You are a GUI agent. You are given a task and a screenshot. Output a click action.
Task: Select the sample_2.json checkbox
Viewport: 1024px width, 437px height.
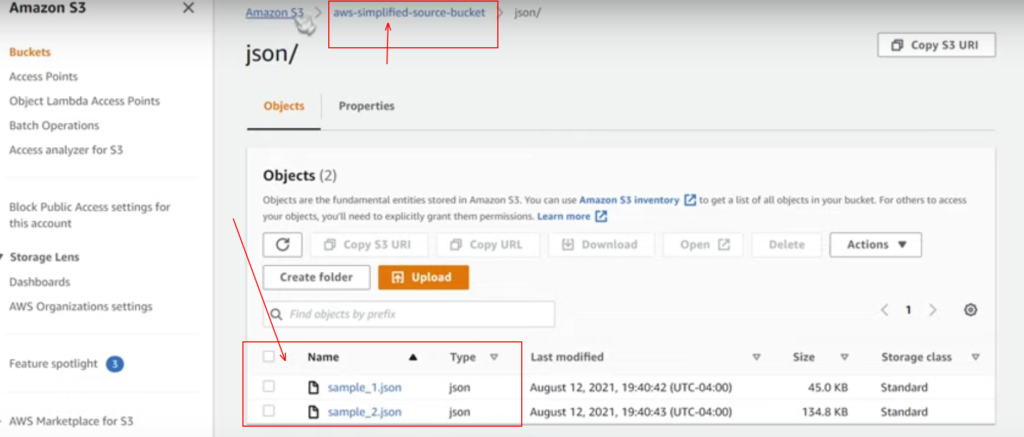click(268, 411)
